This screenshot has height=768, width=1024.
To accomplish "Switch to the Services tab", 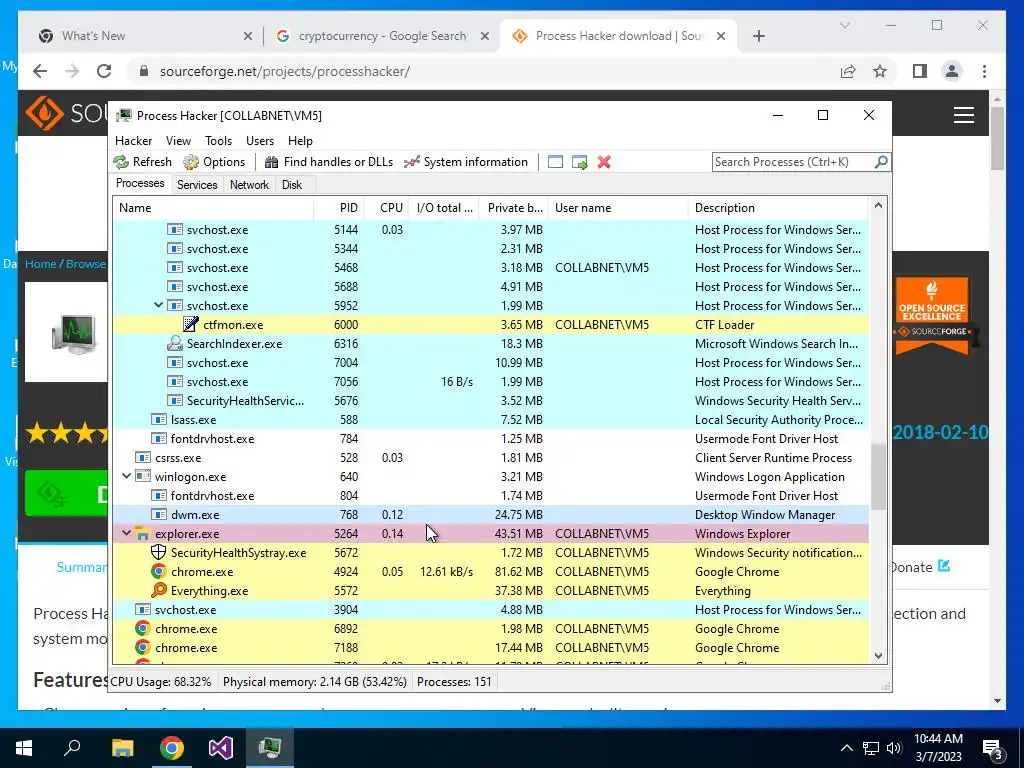I will (x=197, y=185).
